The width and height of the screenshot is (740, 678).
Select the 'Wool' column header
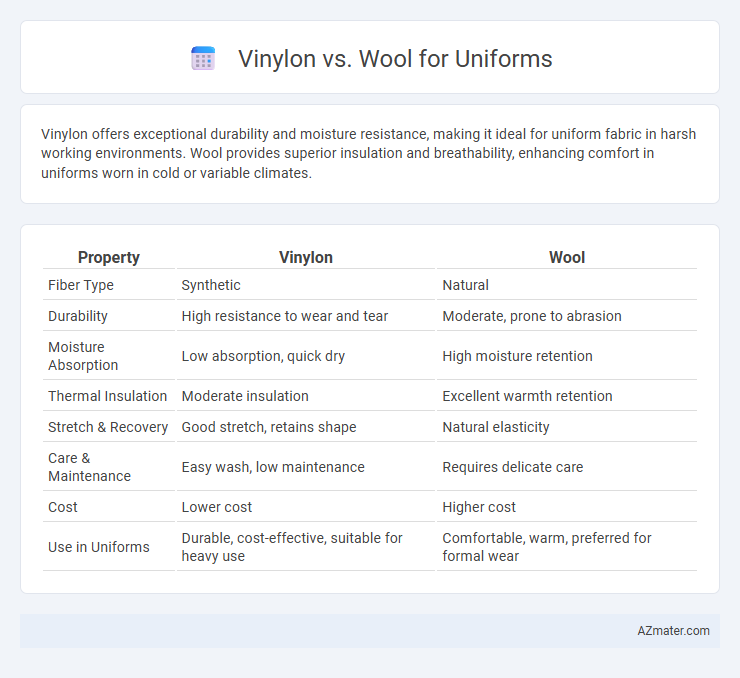(567, 258)
